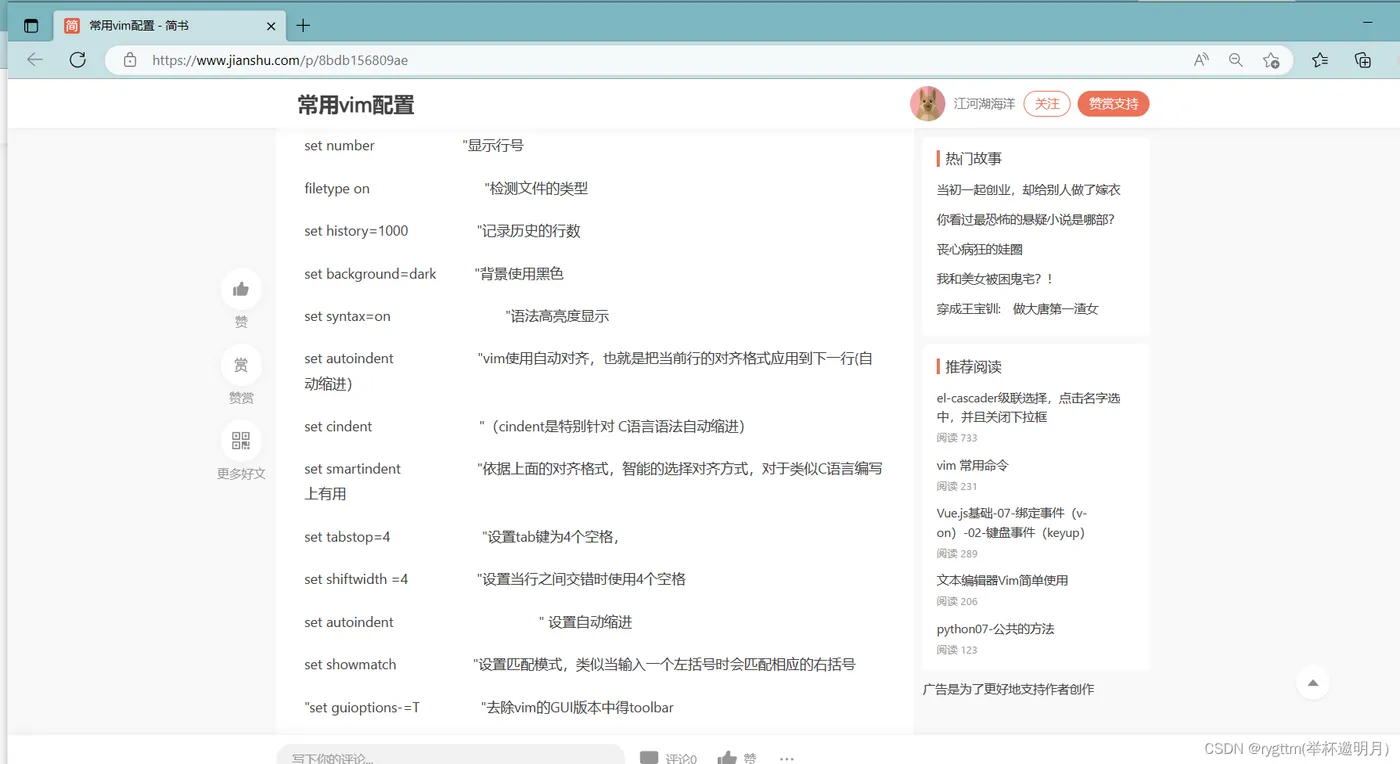
Task: Open the QR code 更多好文 icon
Action: click(x=241, y=441)
